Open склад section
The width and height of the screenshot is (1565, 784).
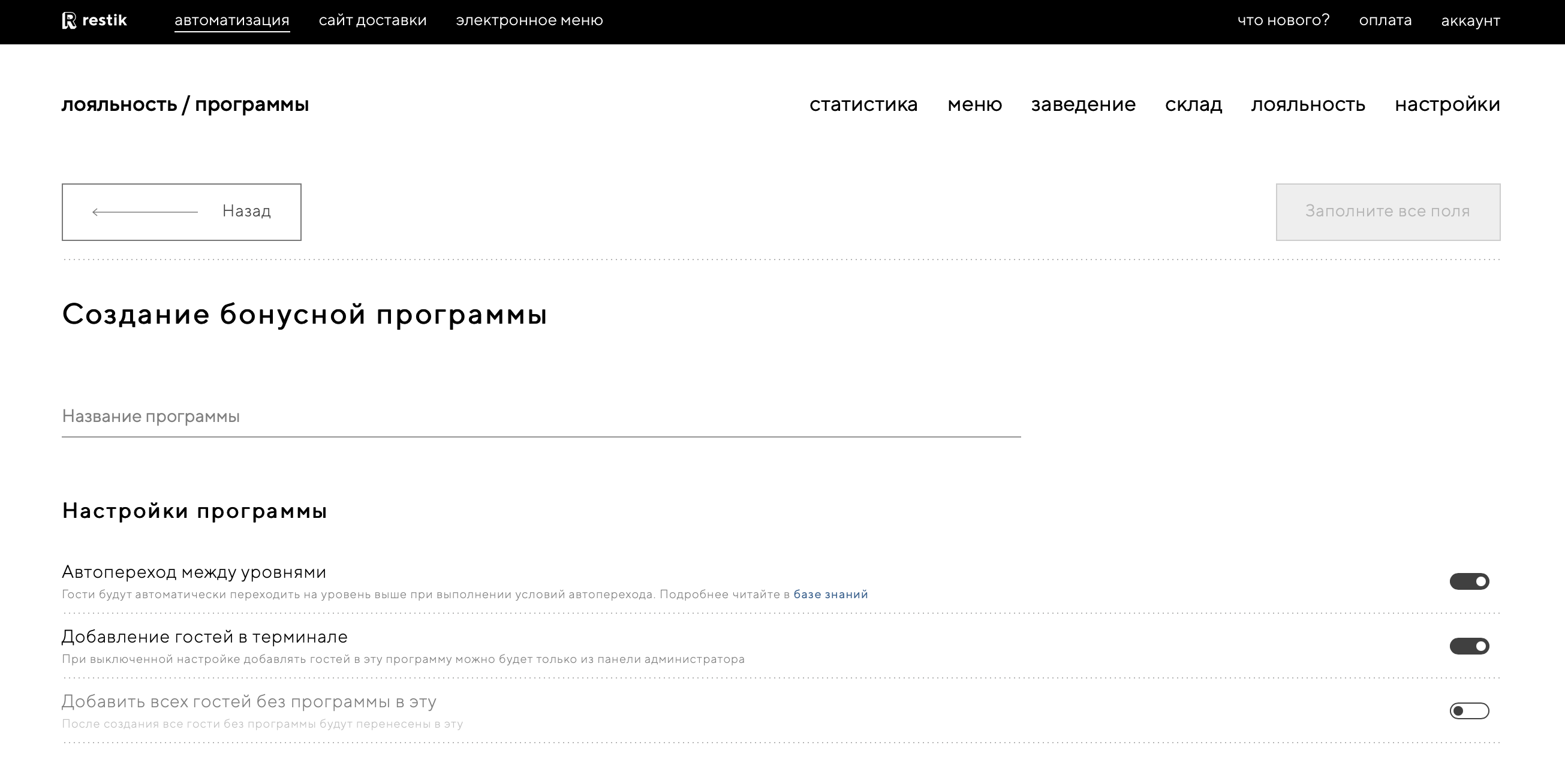coord(1193,104)
